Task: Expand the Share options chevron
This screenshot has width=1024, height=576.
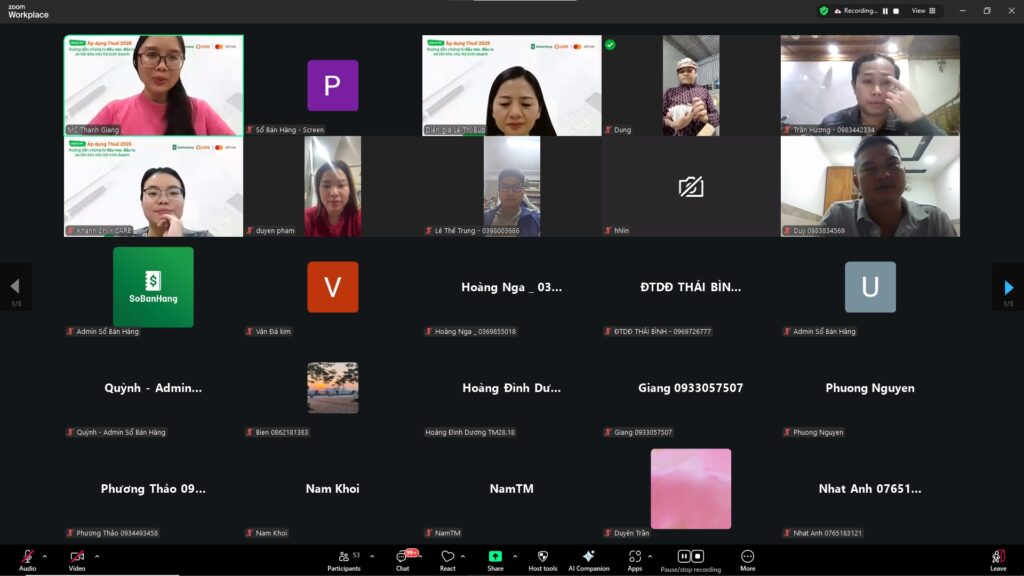Action: coord(515,556)
